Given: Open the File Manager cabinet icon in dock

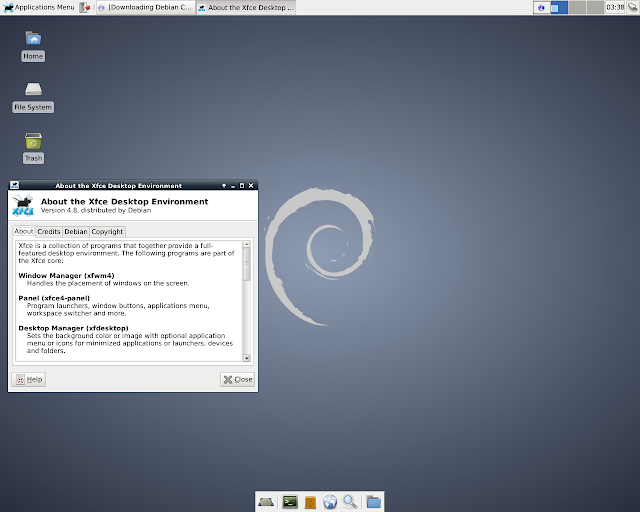Looking at the screenshot, I should (x=310, y=502).
